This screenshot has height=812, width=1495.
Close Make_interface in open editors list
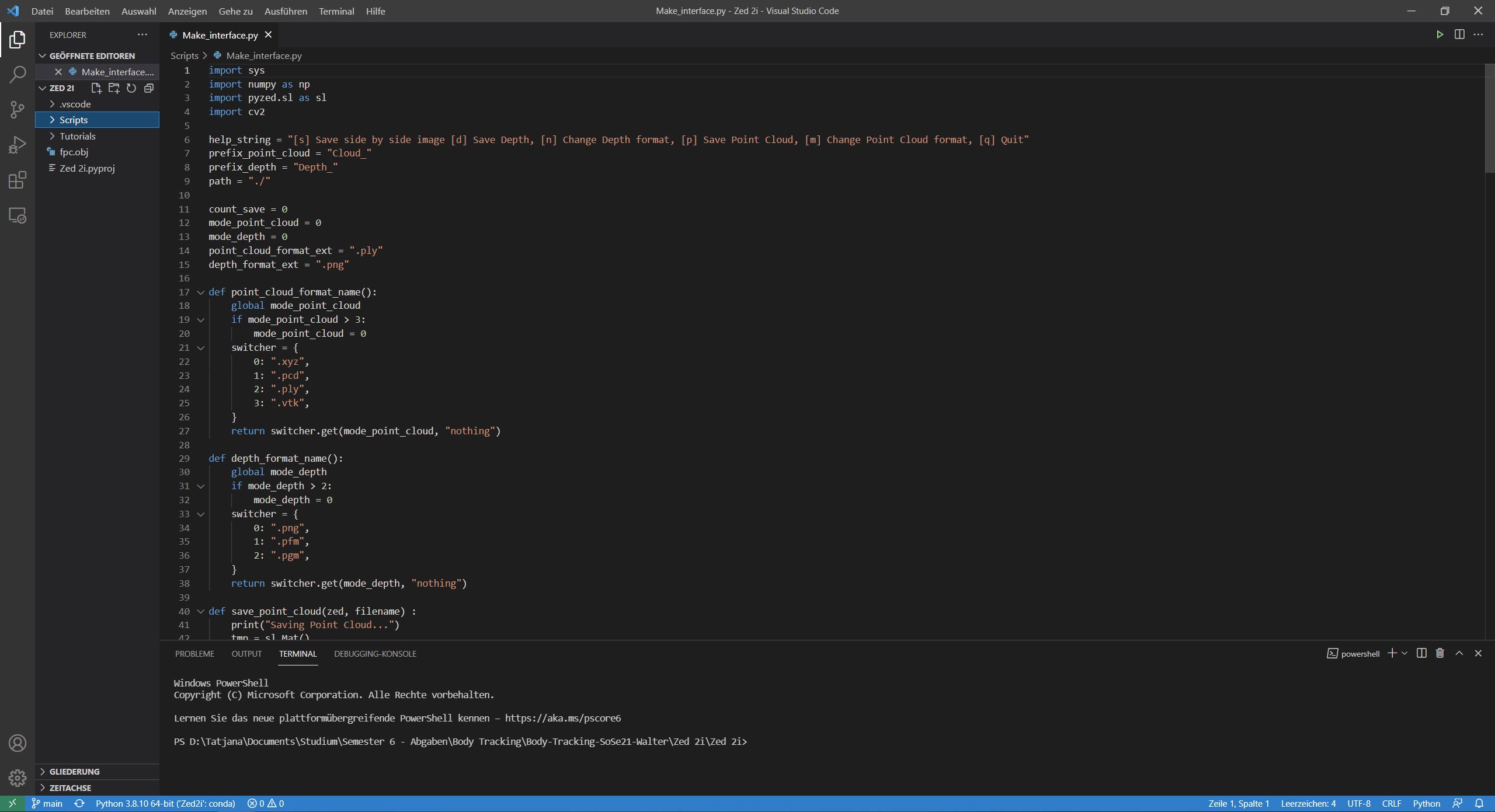[58, 72]
